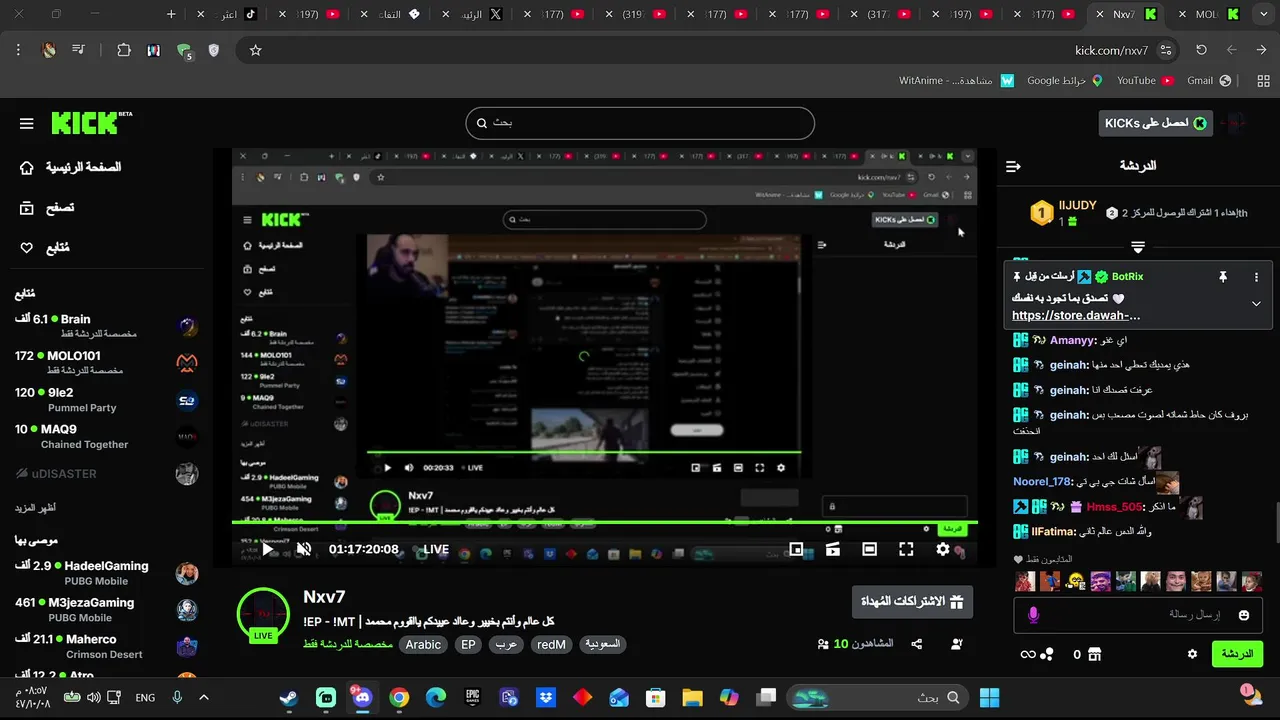This screenshot has width=1280, height=720.
Task: Open recommended channel HadeelGaming
Action: [106, 573]
